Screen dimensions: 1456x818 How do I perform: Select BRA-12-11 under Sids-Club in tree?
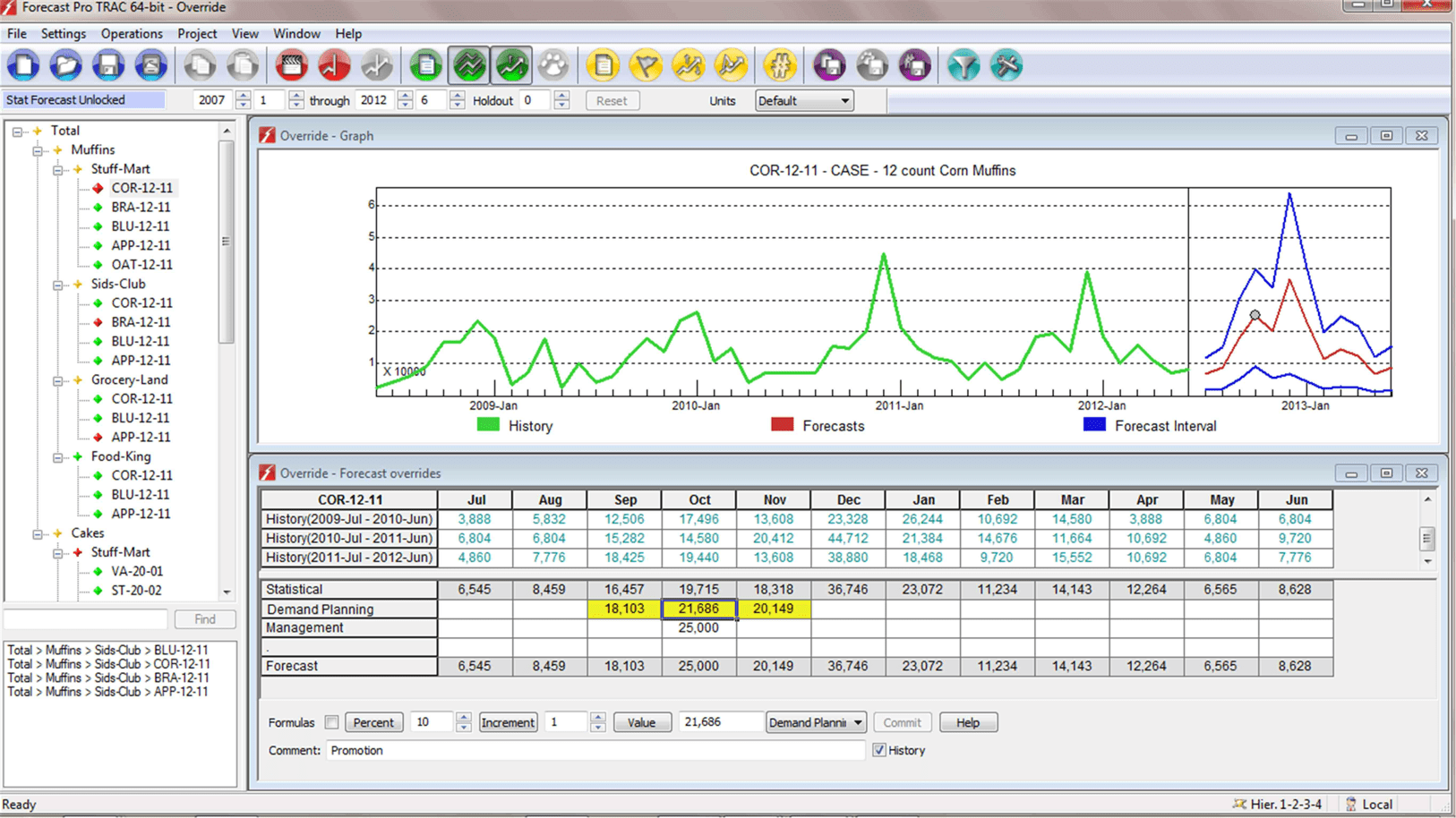pyautogui.click(x=141, y=322)
